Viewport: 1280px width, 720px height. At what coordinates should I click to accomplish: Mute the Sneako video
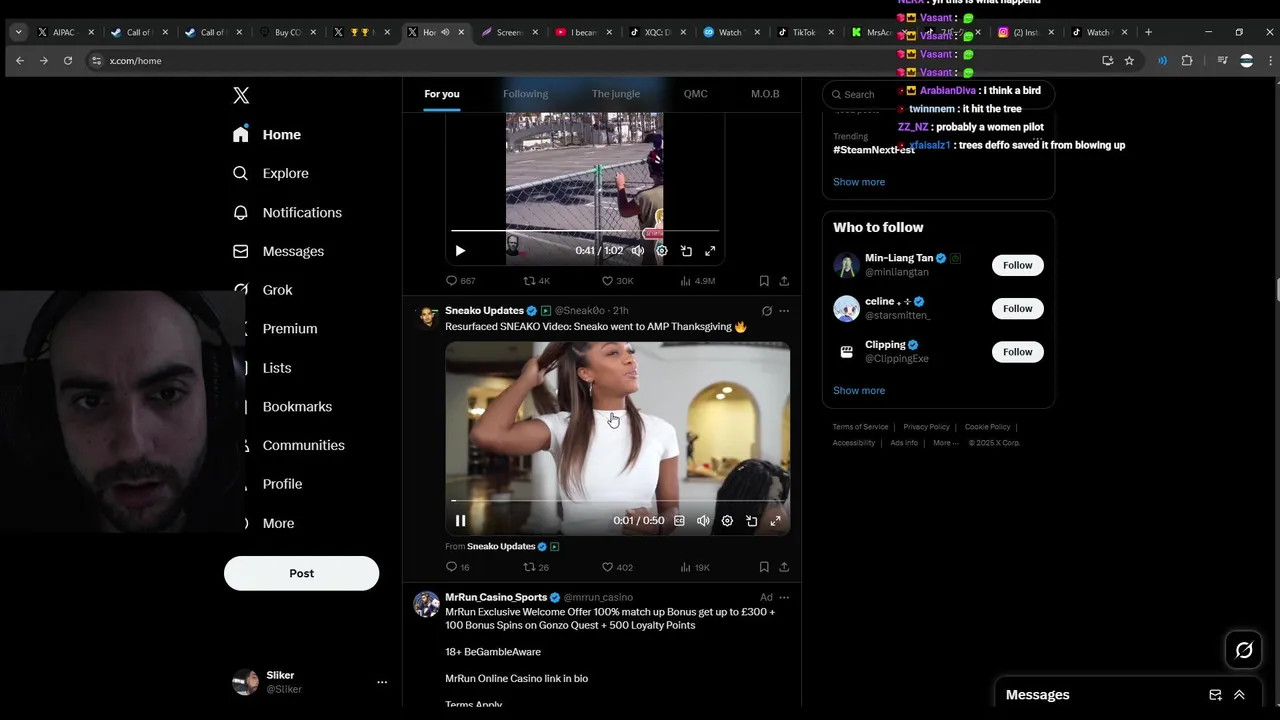point(703,521)
